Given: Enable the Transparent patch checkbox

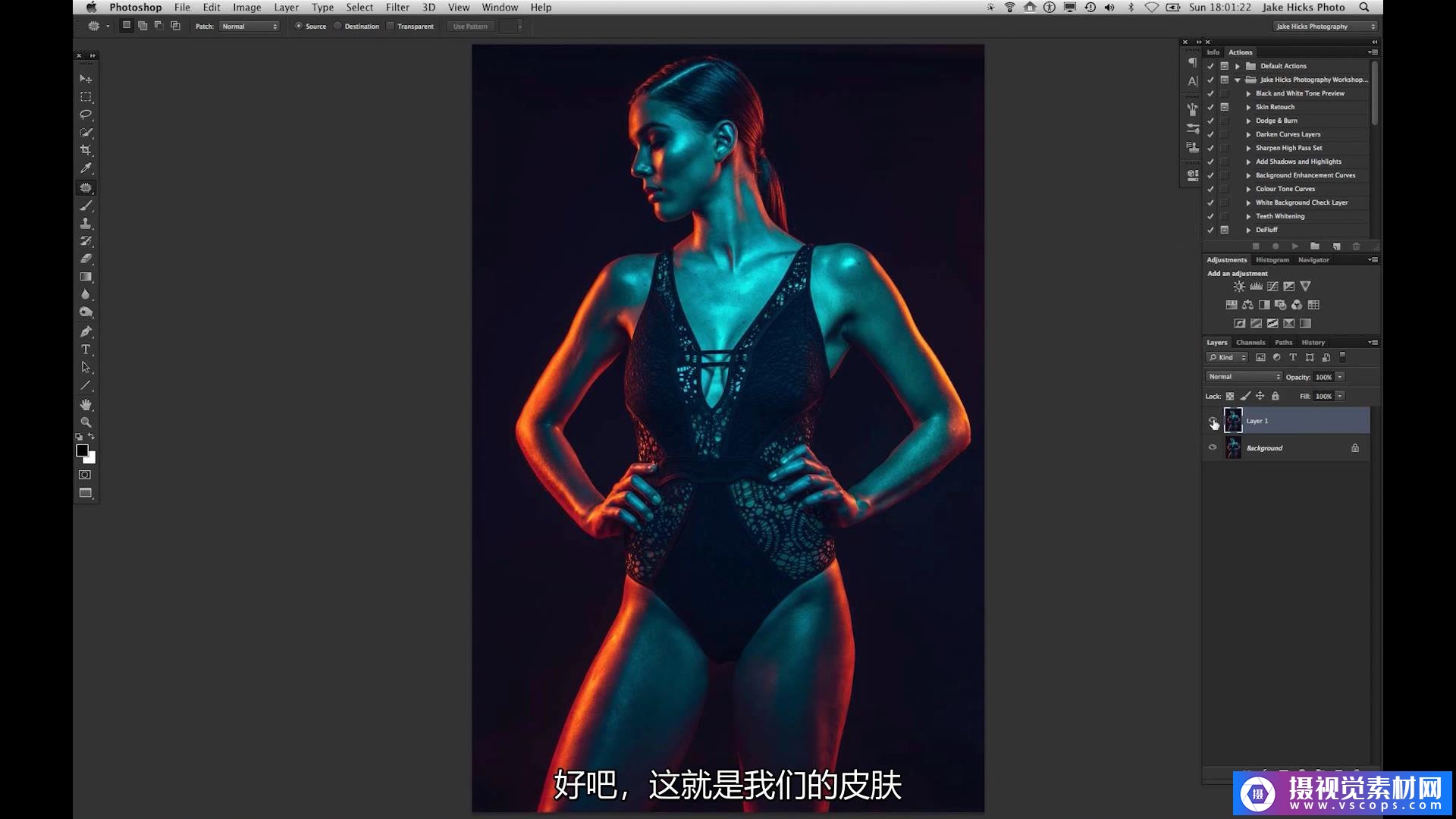Looking at the screenshot, I should click(x=391, y=27).
